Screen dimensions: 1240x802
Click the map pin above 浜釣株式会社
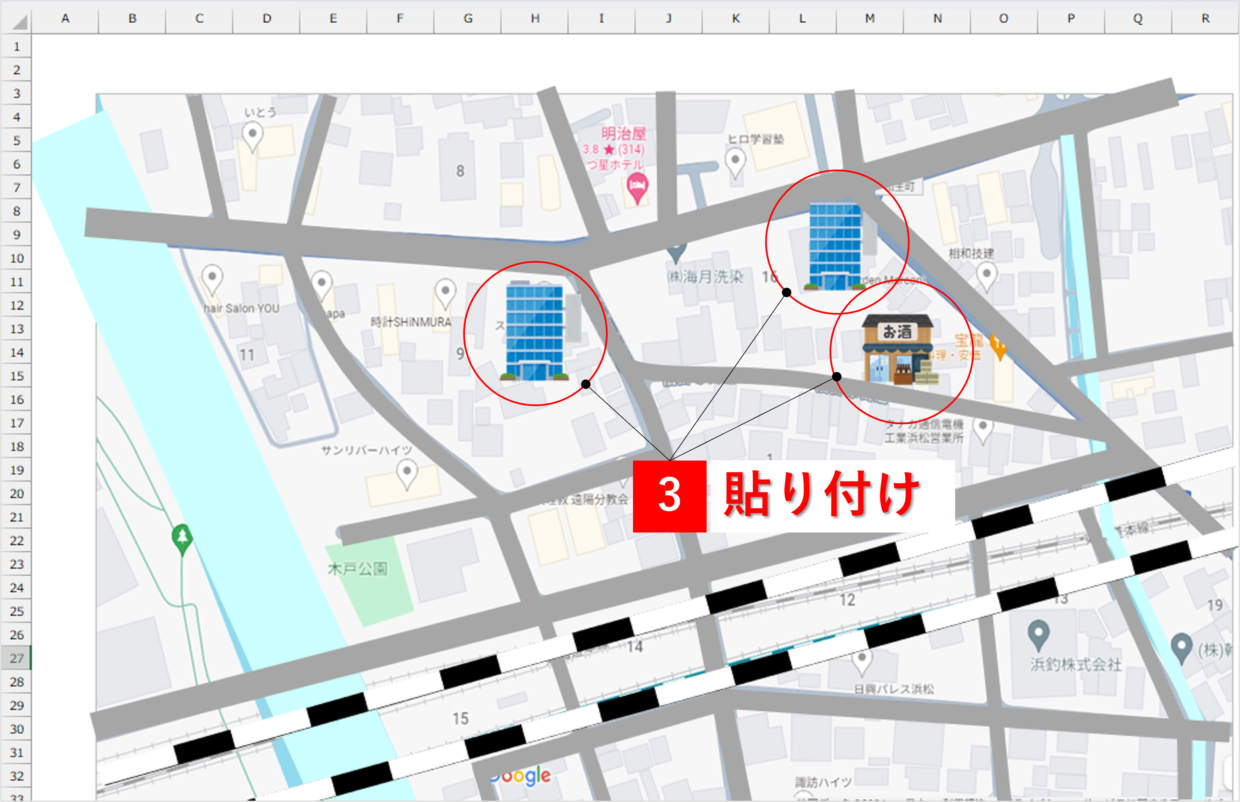(1038, 634)
